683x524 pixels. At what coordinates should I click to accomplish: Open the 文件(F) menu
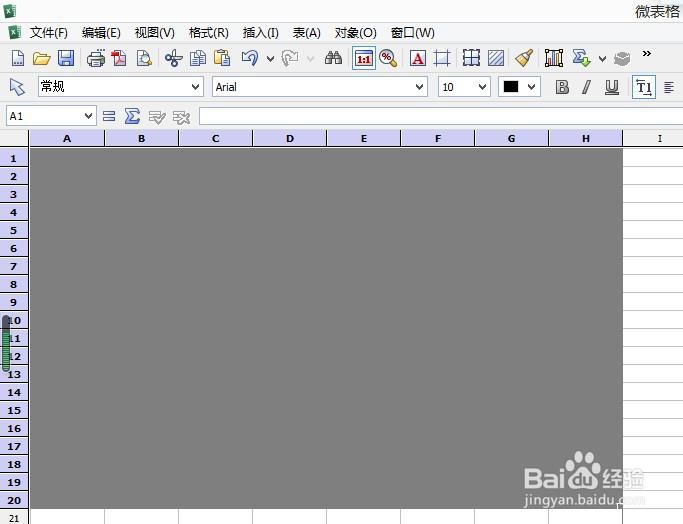point(49,33)
